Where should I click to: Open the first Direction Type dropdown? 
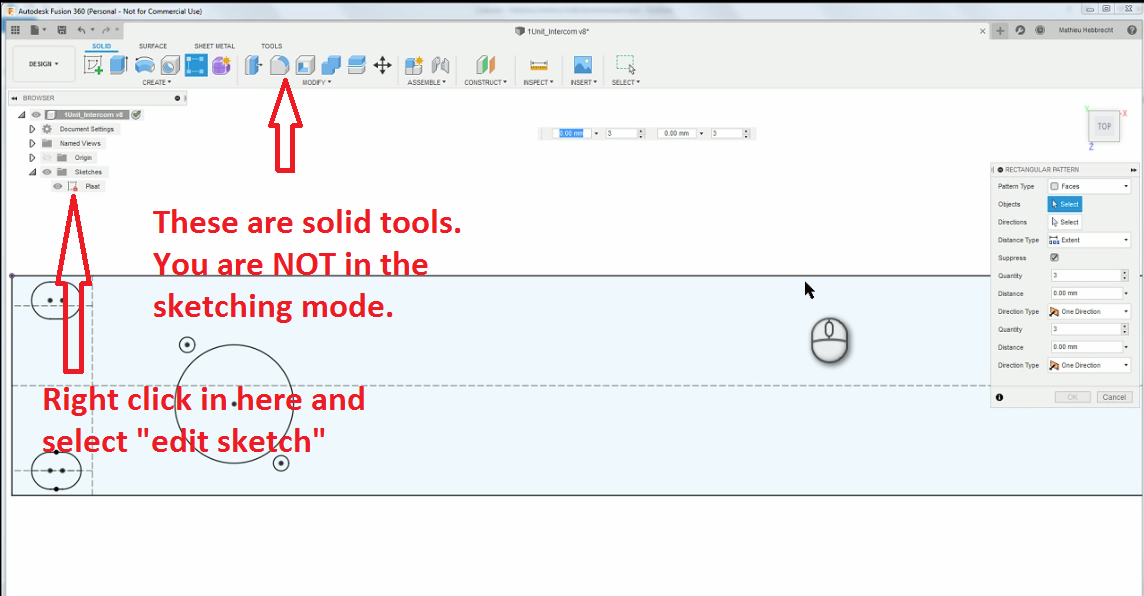click(1089, 311)
